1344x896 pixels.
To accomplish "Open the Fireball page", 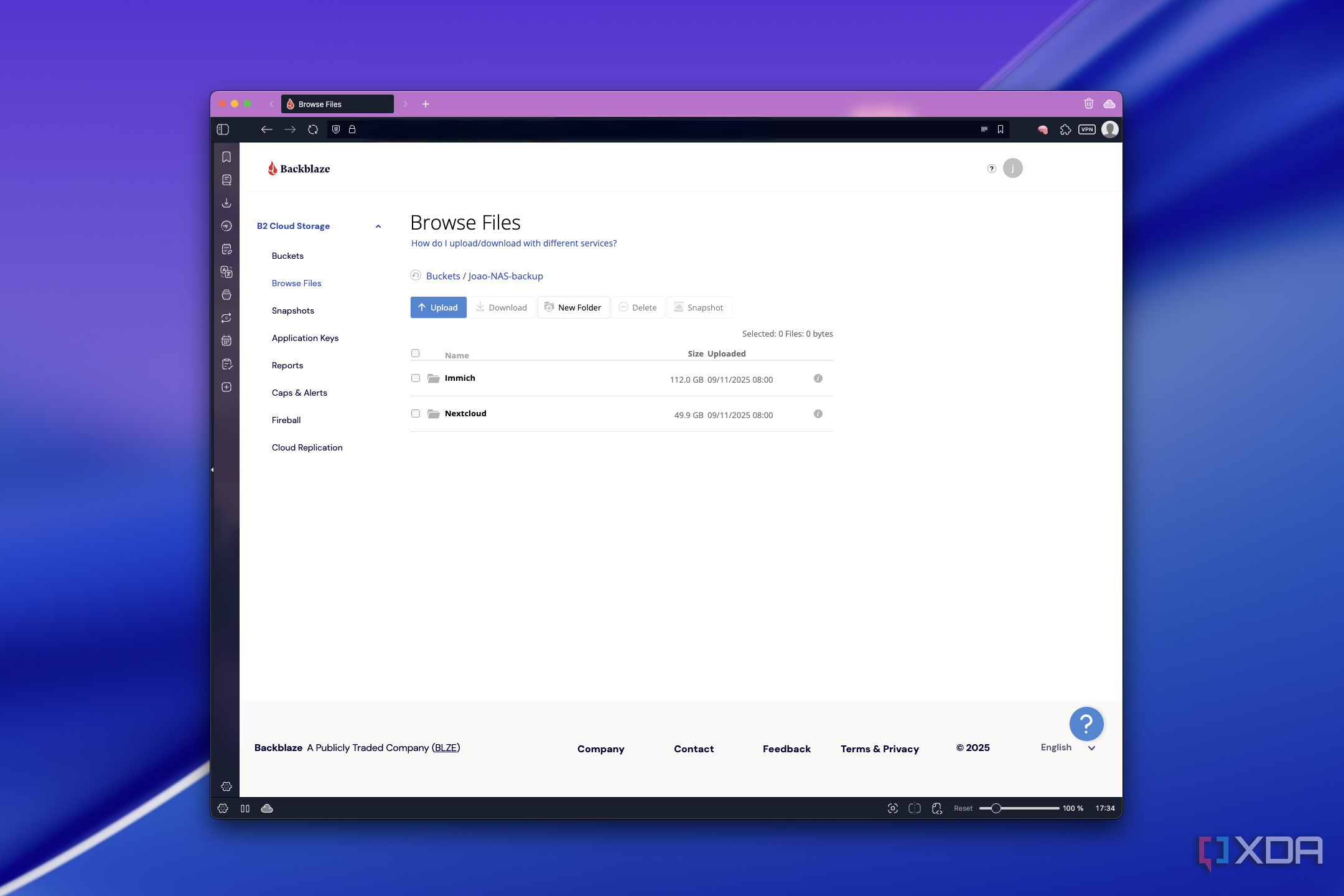I will [x=286, y=420].
